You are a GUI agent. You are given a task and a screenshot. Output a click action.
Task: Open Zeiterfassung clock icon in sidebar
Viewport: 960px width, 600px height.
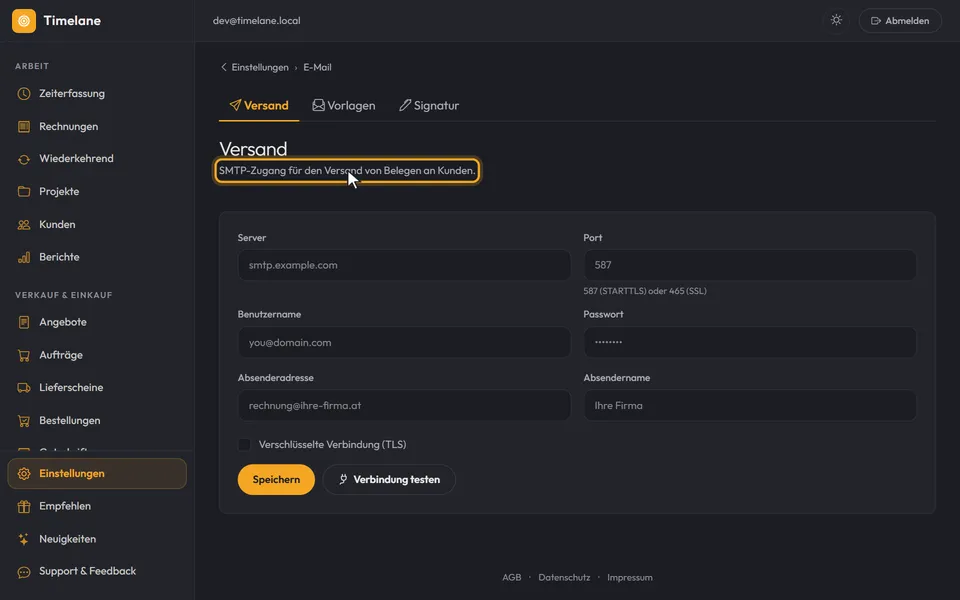(x=24, y=94)
